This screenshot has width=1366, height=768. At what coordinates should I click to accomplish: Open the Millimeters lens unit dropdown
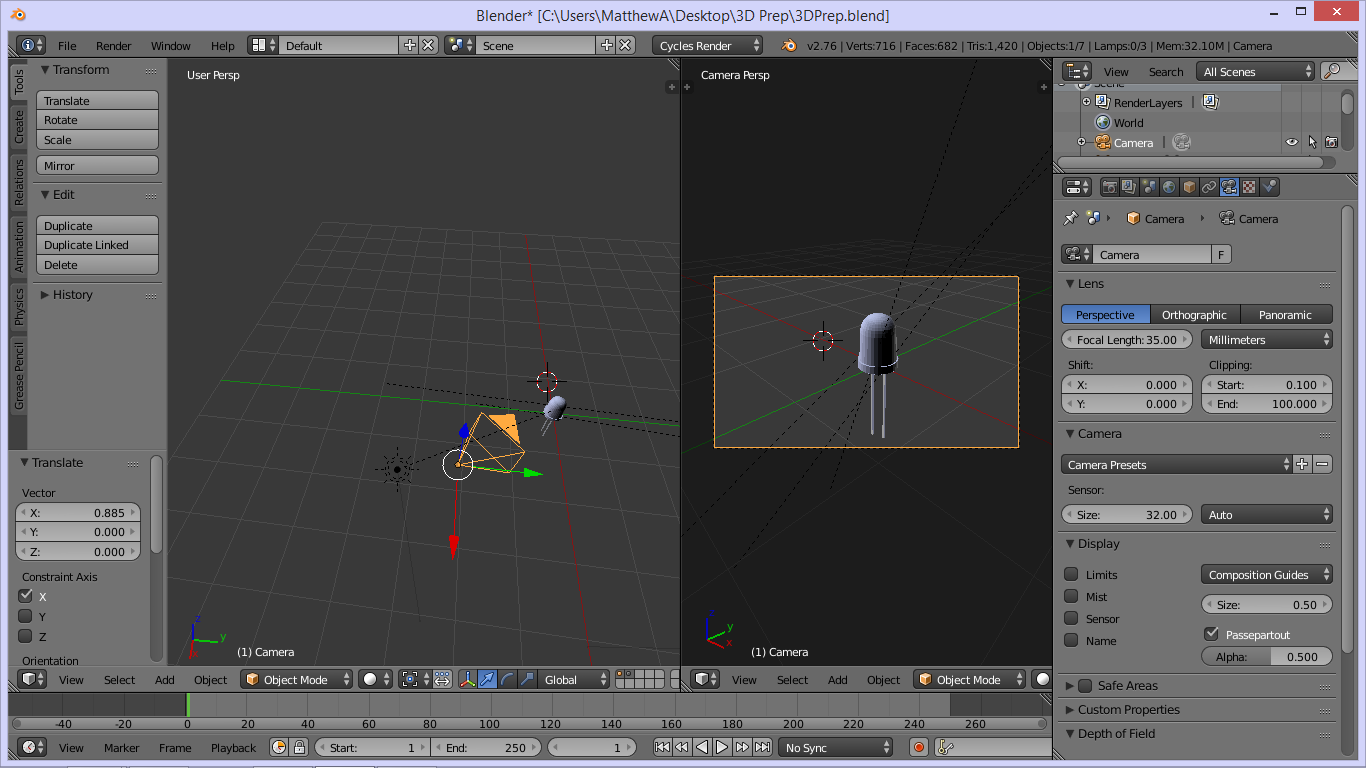(x=1267, y=339)
